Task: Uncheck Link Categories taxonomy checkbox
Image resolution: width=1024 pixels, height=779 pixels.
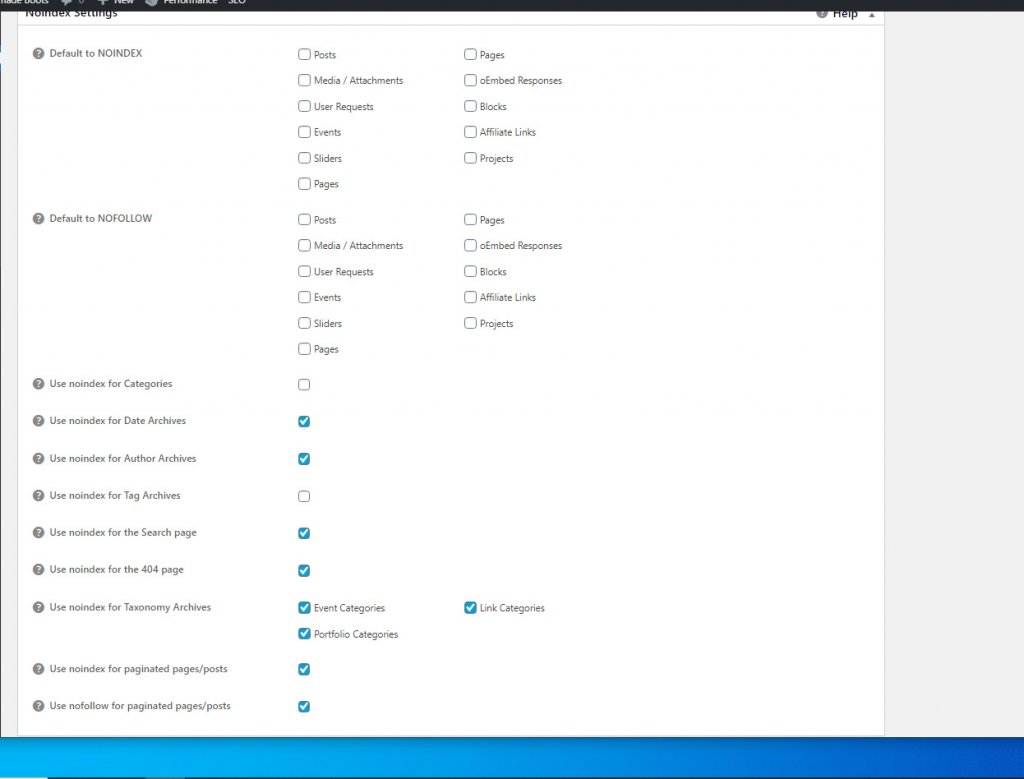Action: 470,608
